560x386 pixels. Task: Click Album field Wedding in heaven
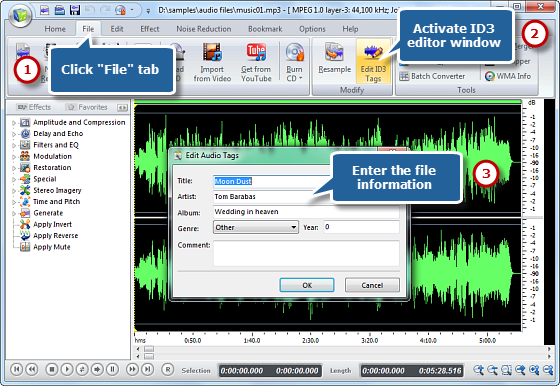306,212
